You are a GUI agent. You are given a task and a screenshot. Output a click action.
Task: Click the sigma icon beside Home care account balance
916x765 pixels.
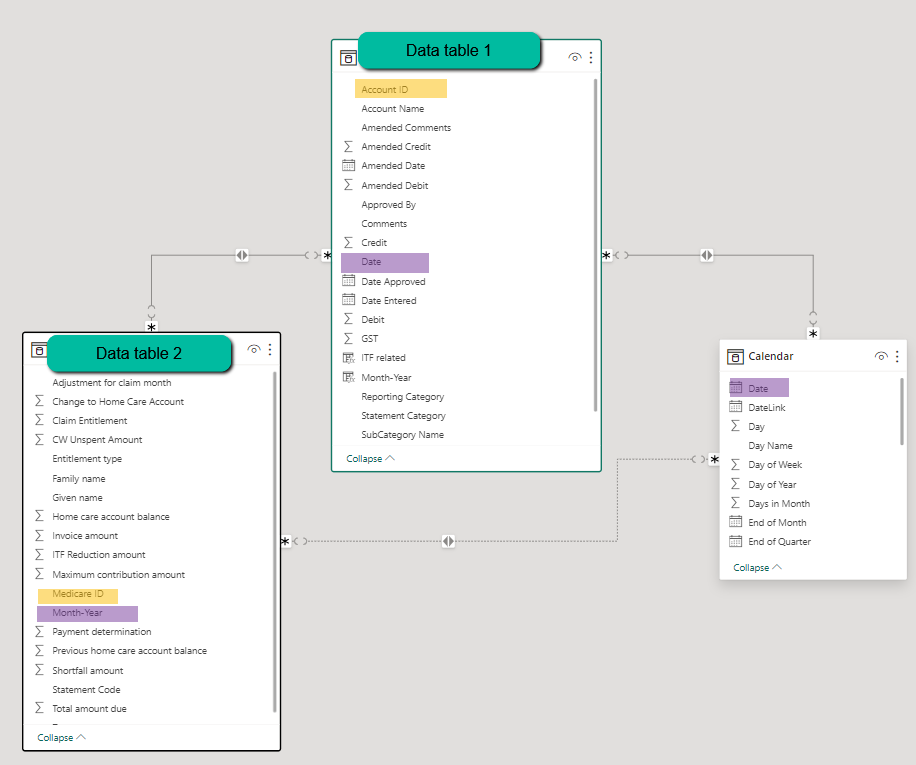tap(39, 516)
